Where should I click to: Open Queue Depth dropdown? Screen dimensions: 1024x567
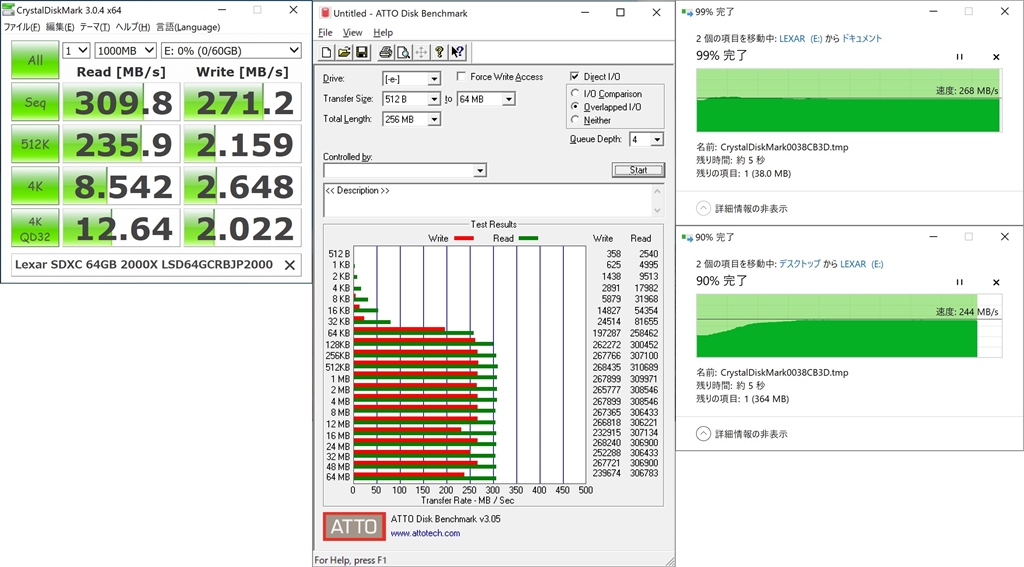(x=657, y=139)
